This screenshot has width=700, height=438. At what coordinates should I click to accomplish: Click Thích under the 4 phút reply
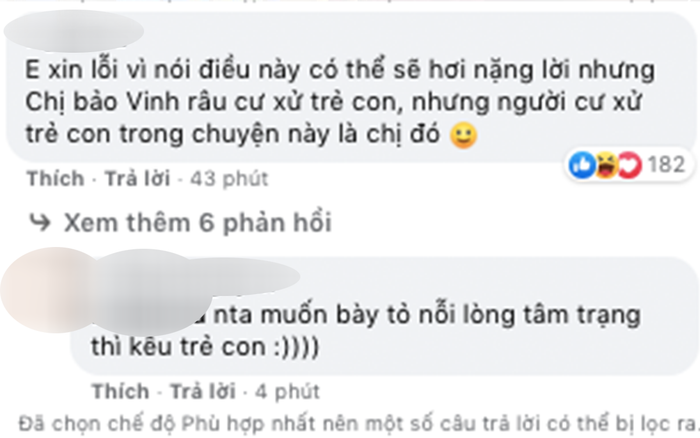121,392
